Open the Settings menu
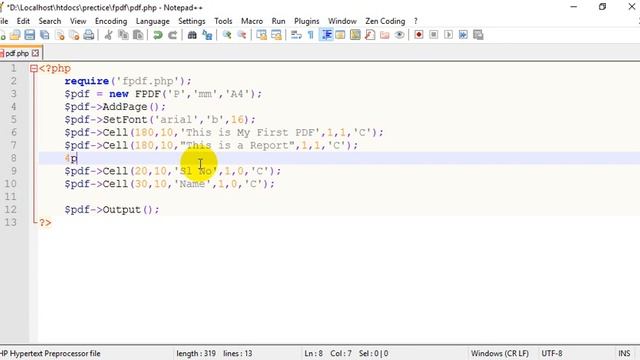Viewport: 640px width, 360px height. click(192, 21)
